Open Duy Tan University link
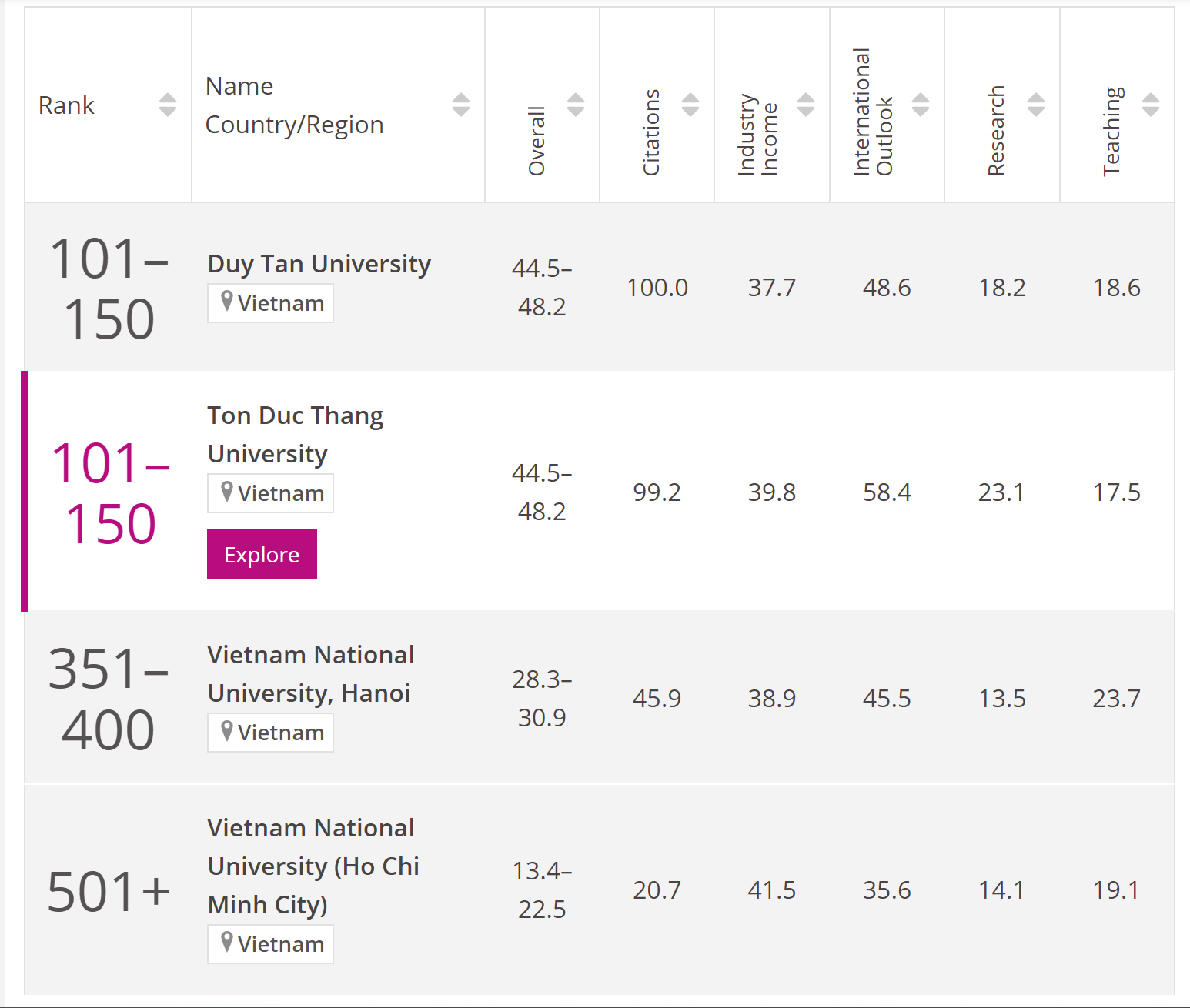The width and height of the screenshot is (1190, 1008). tap(319, 264)
